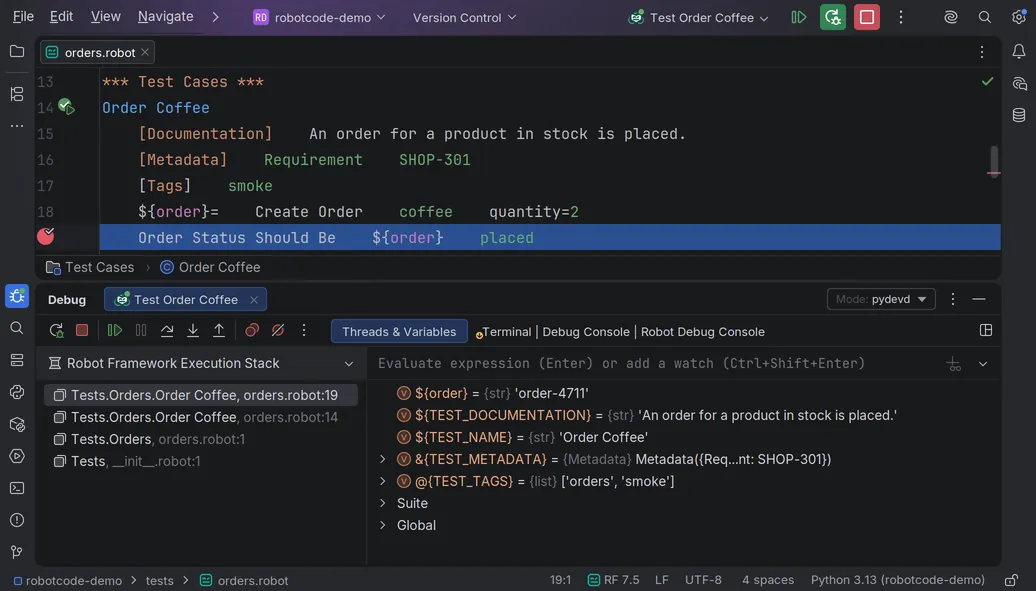
Task: Step over the current line
Action: [x=166, y=330]
